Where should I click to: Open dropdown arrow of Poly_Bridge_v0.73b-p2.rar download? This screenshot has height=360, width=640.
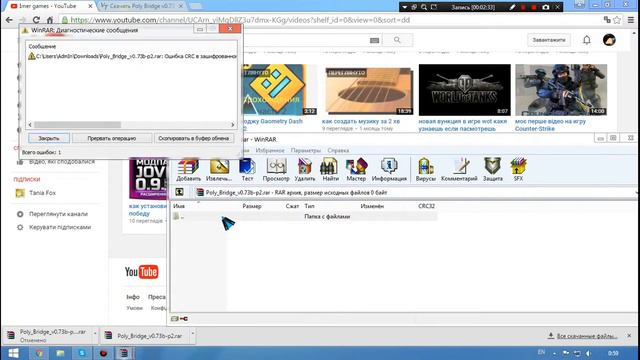point(193,333)
